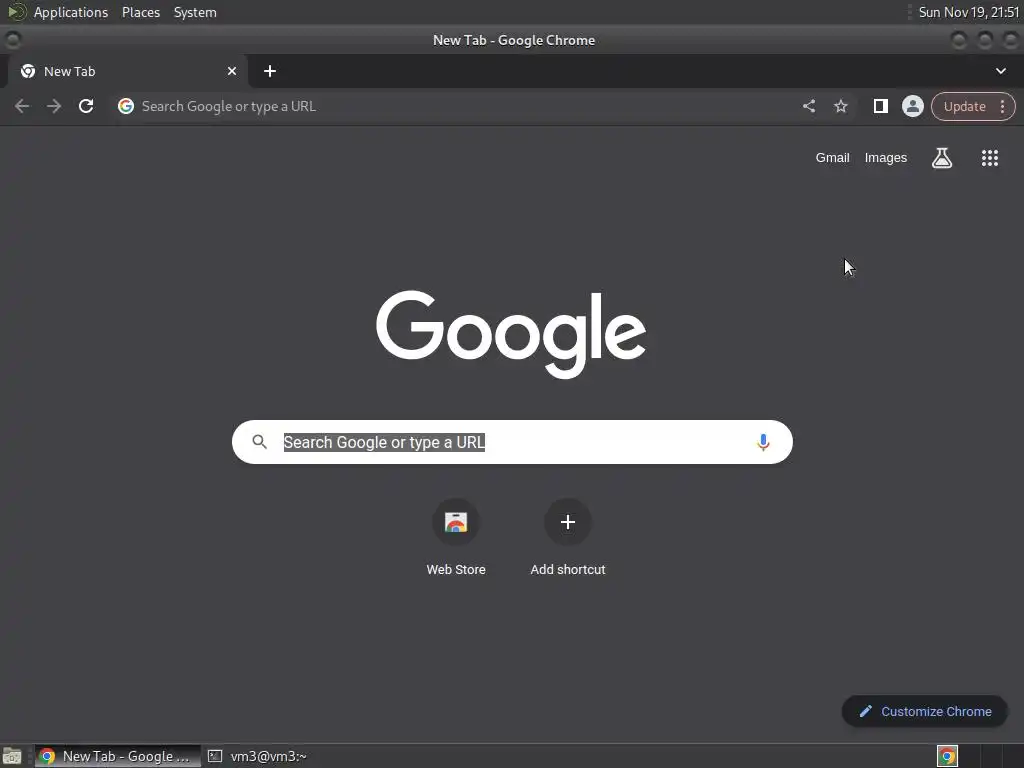This screenshot has height=768, width=1024.
Task: Click the date and time clock
Action: click(x=969, y=12)
